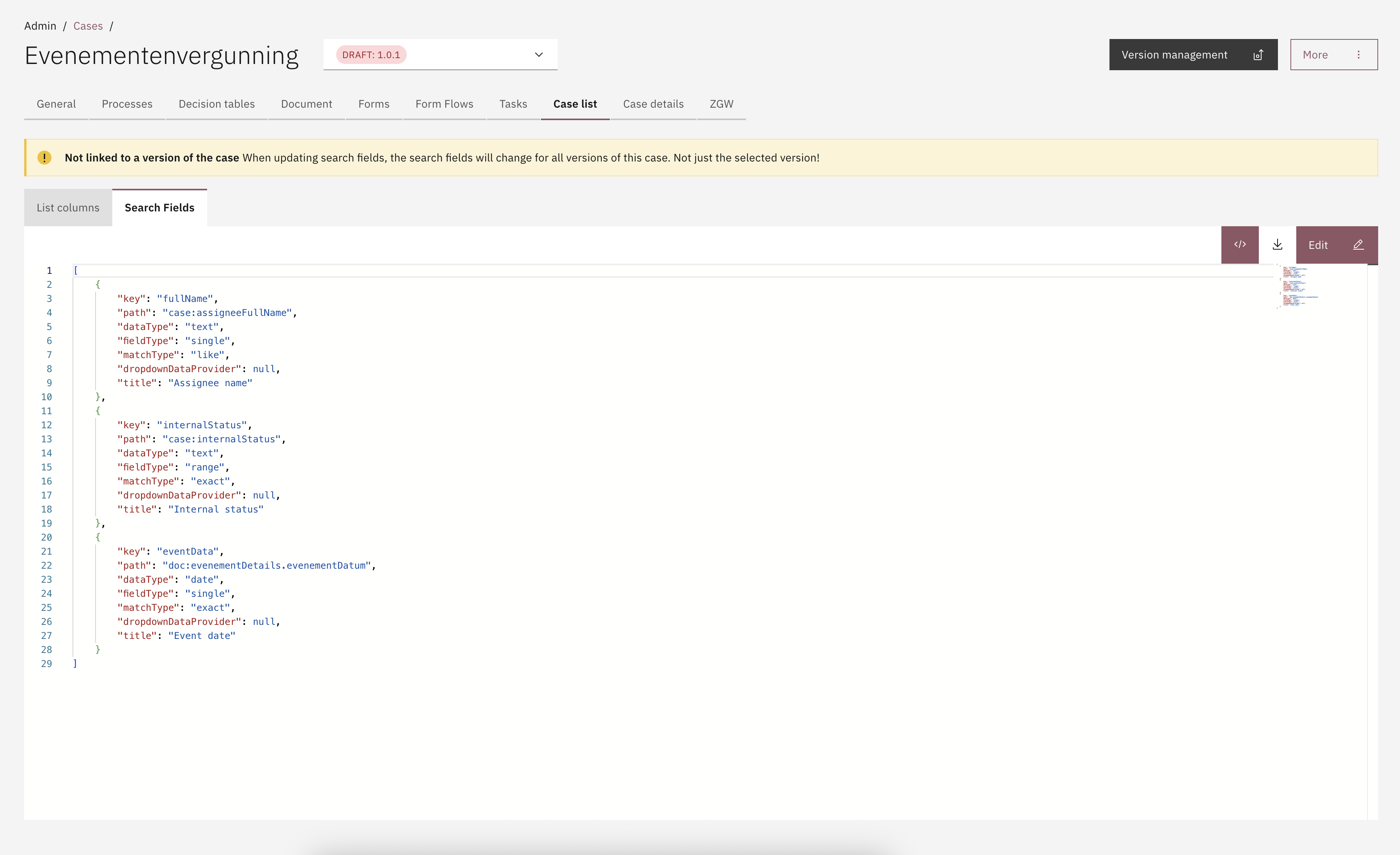Open the Form Flows tab

(x=444, y=104)
